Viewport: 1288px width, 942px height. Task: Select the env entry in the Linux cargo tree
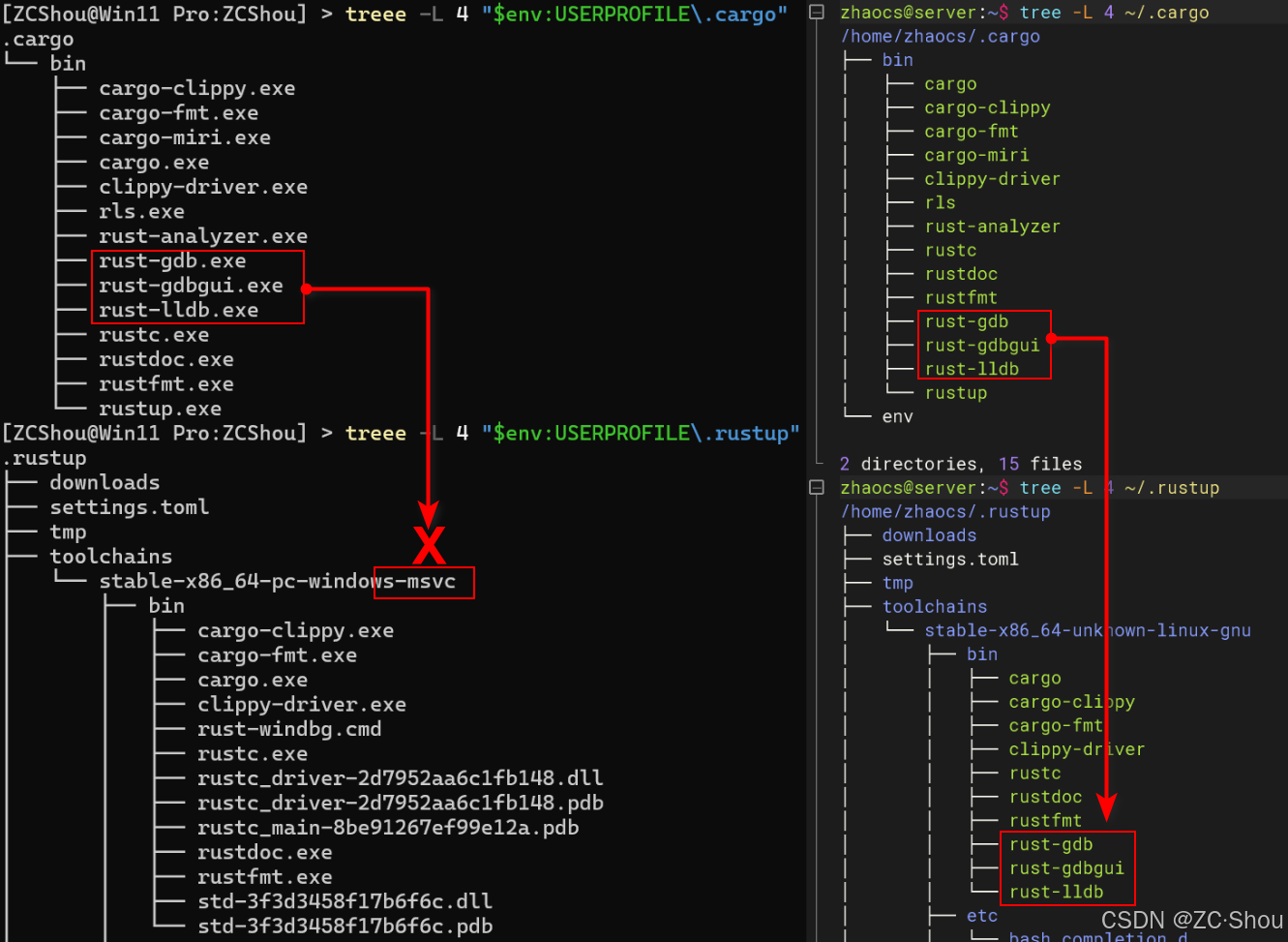(897, 415)
